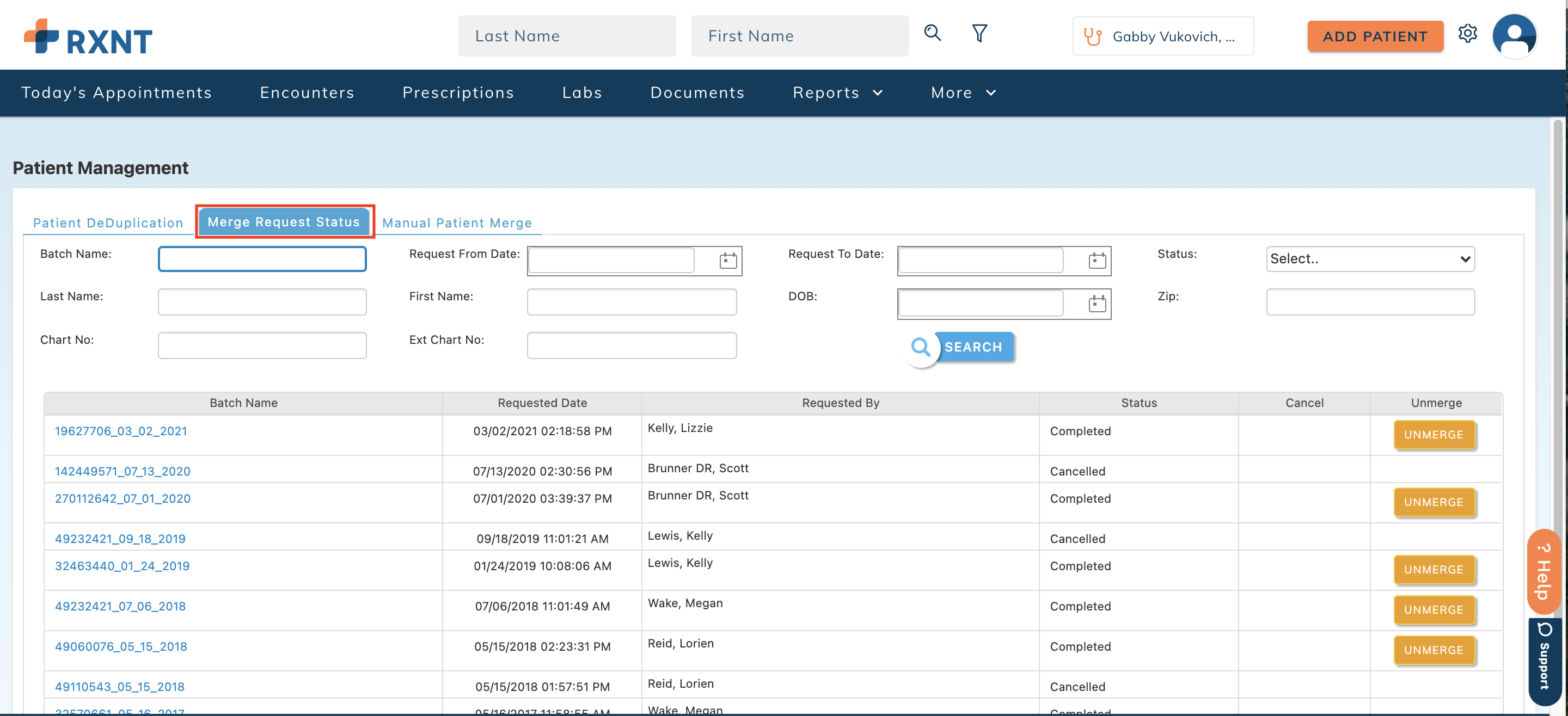Click the Requested By column header
Image resolution: width=1568 pixels, height=716 pixels.
click(840, 403)
